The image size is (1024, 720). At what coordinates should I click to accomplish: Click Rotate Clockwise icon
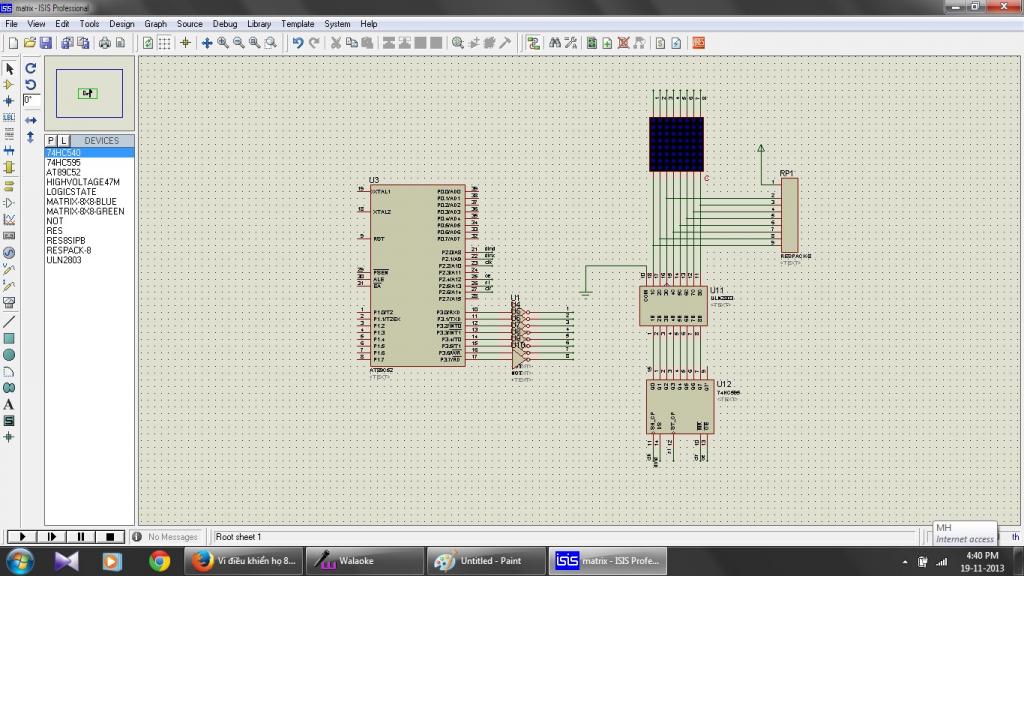30,69
